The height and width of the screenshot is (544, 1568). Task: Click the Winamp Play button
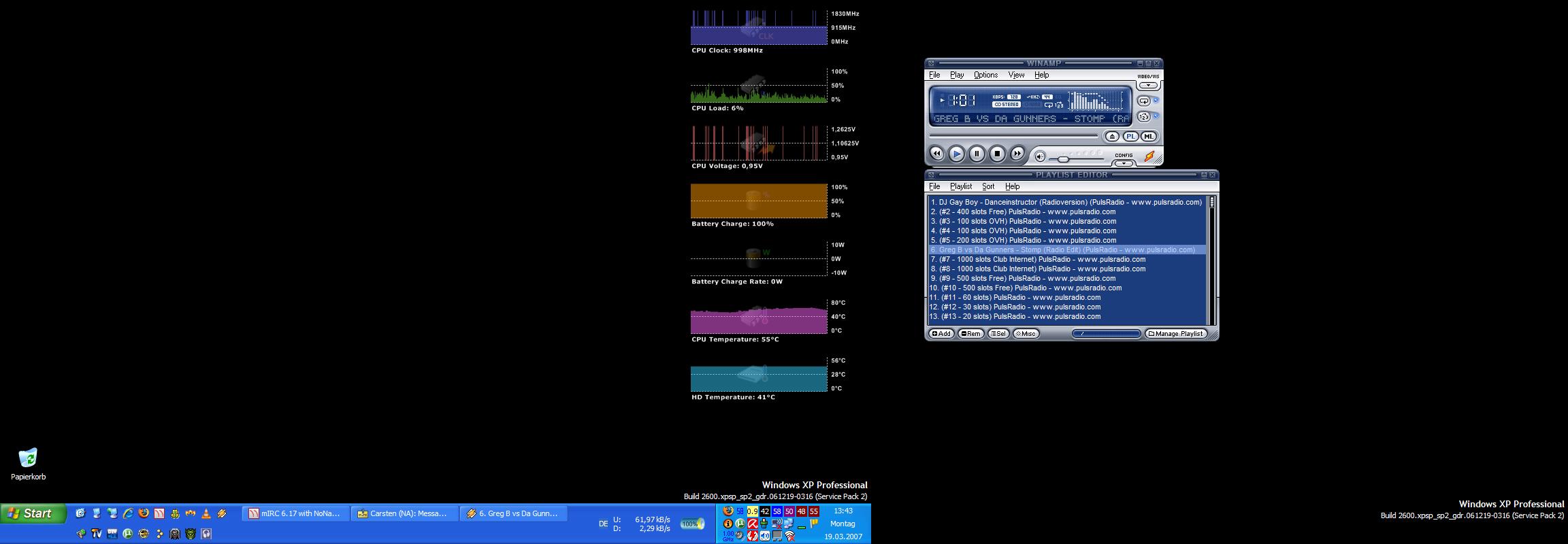[x=956, y=154]
